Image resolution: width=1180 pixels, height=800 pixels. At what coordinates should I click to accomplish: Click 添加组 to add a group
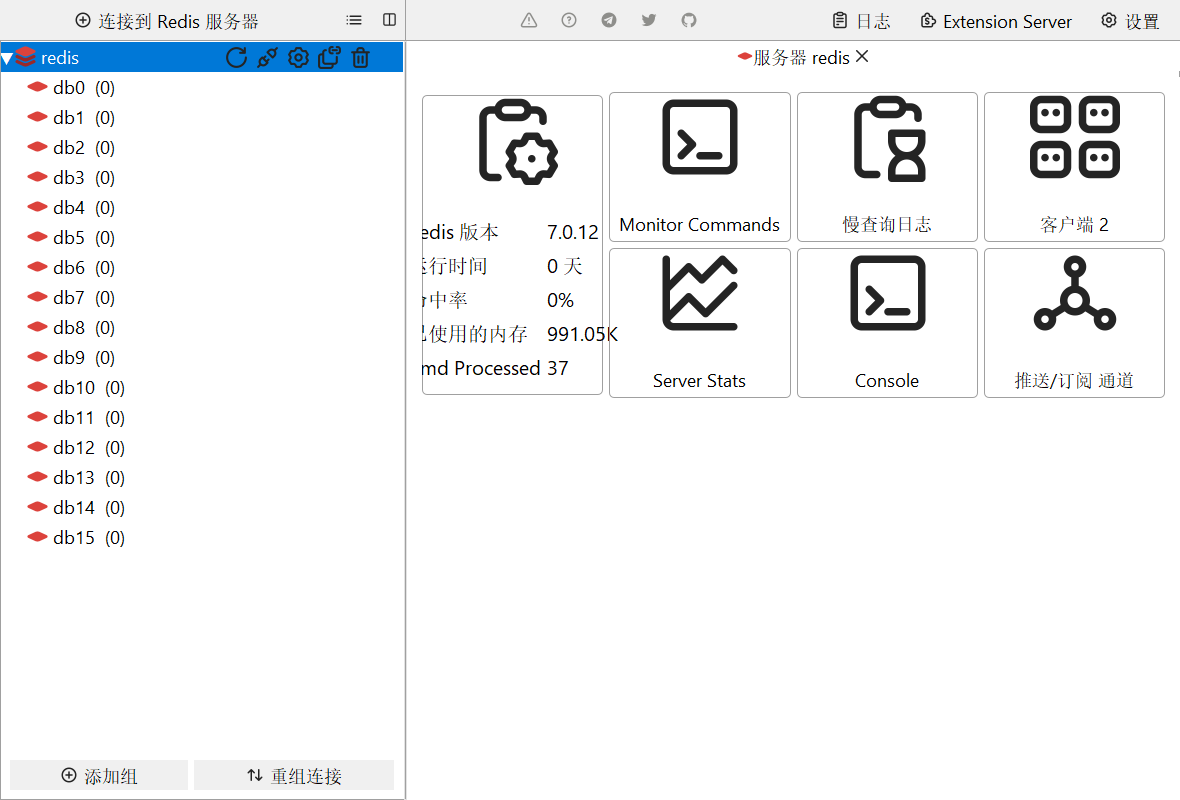(x=98, y=775)
